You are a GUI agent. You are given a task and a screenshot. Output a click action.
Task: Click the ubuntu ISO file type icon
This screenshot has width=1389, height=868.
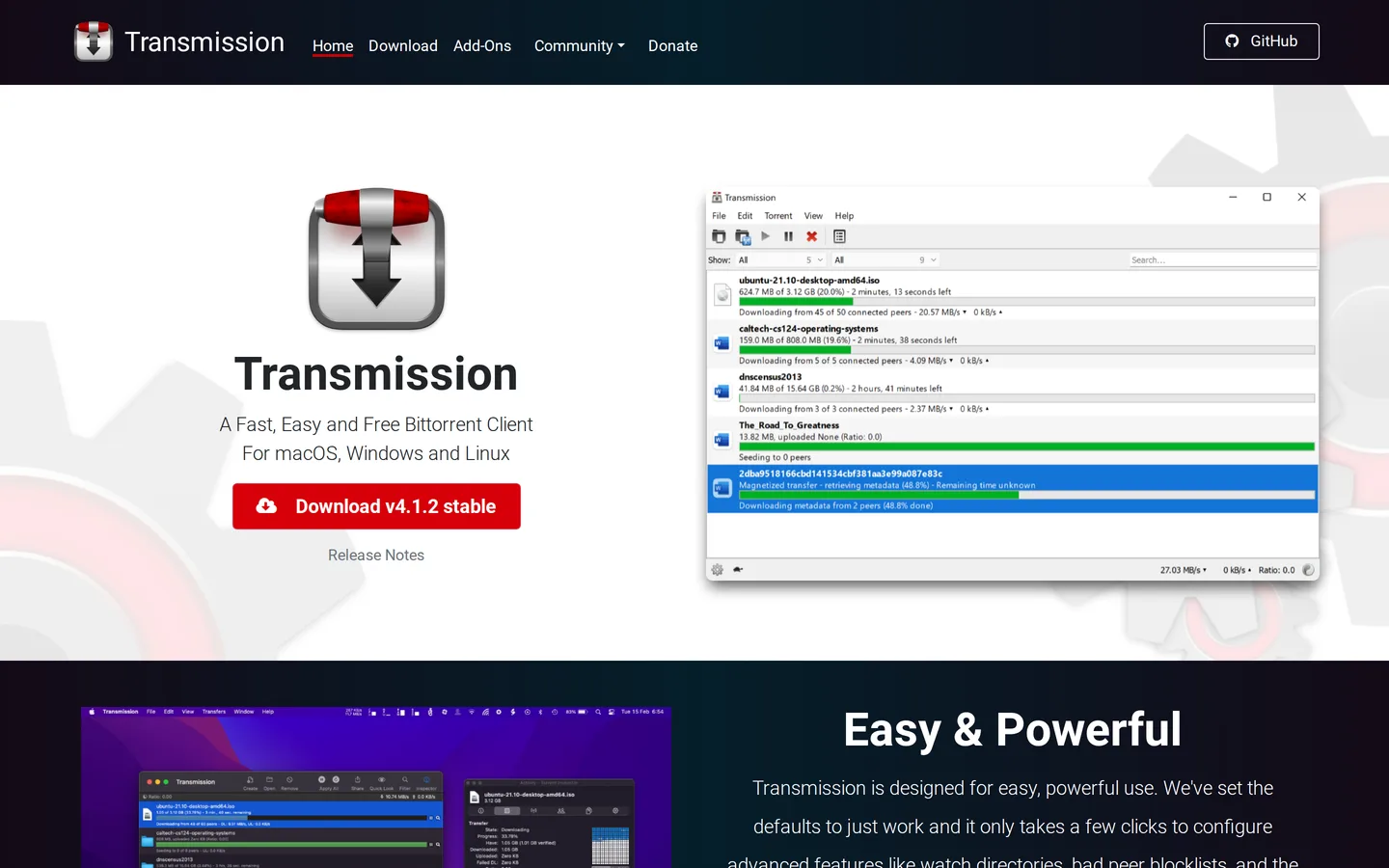722,294
